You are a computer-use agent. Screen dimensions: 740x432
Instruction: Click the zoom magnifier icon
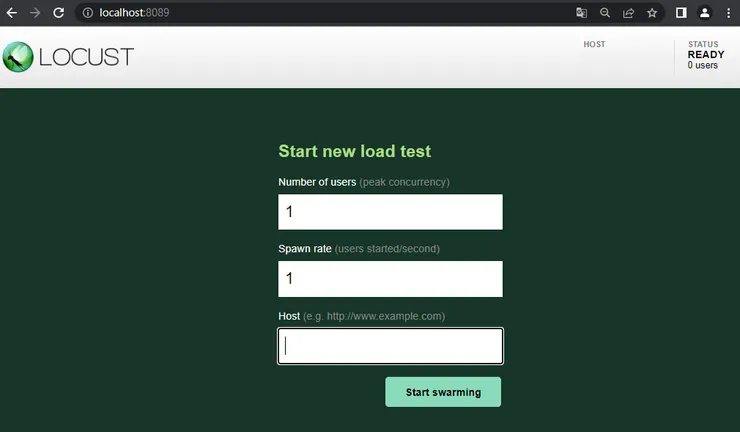click(605, 13)
